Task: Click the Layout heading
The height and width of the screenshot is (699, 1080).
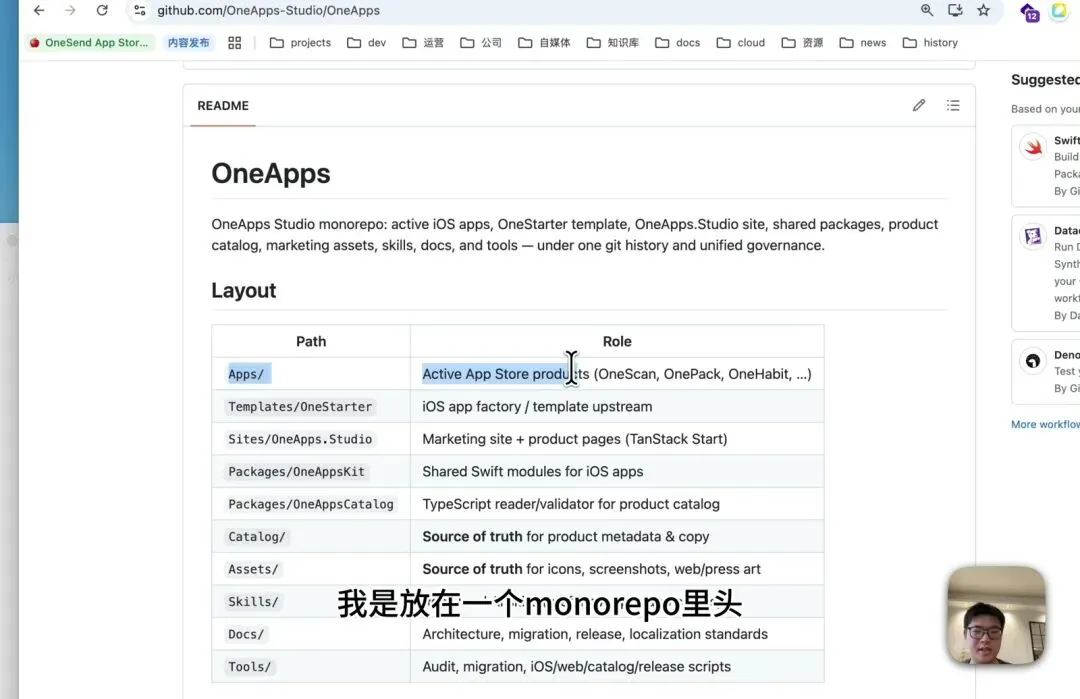Action: point(244,291)
